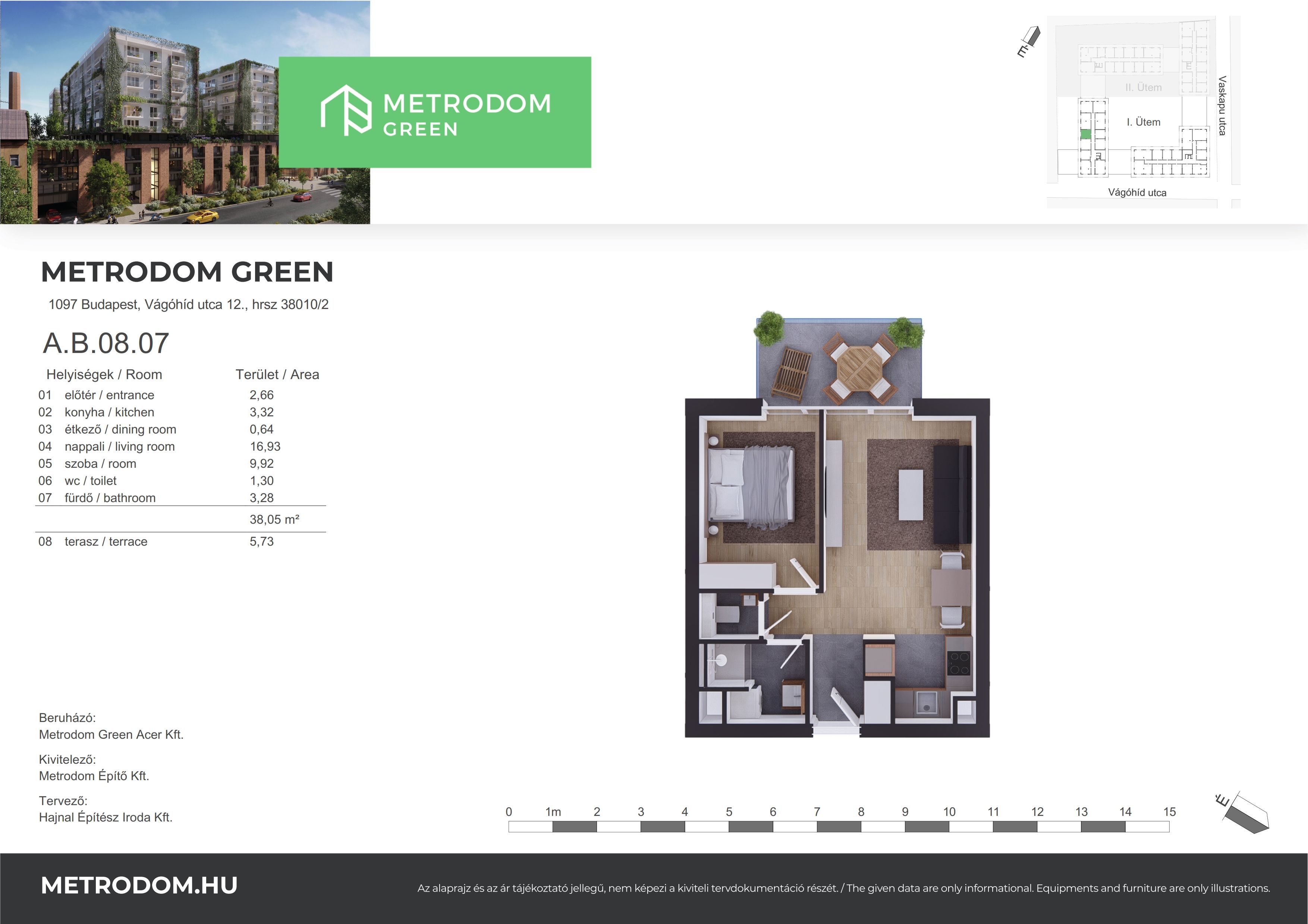
Task: Select the apartment code A.B.08.07
Action: 106,343
